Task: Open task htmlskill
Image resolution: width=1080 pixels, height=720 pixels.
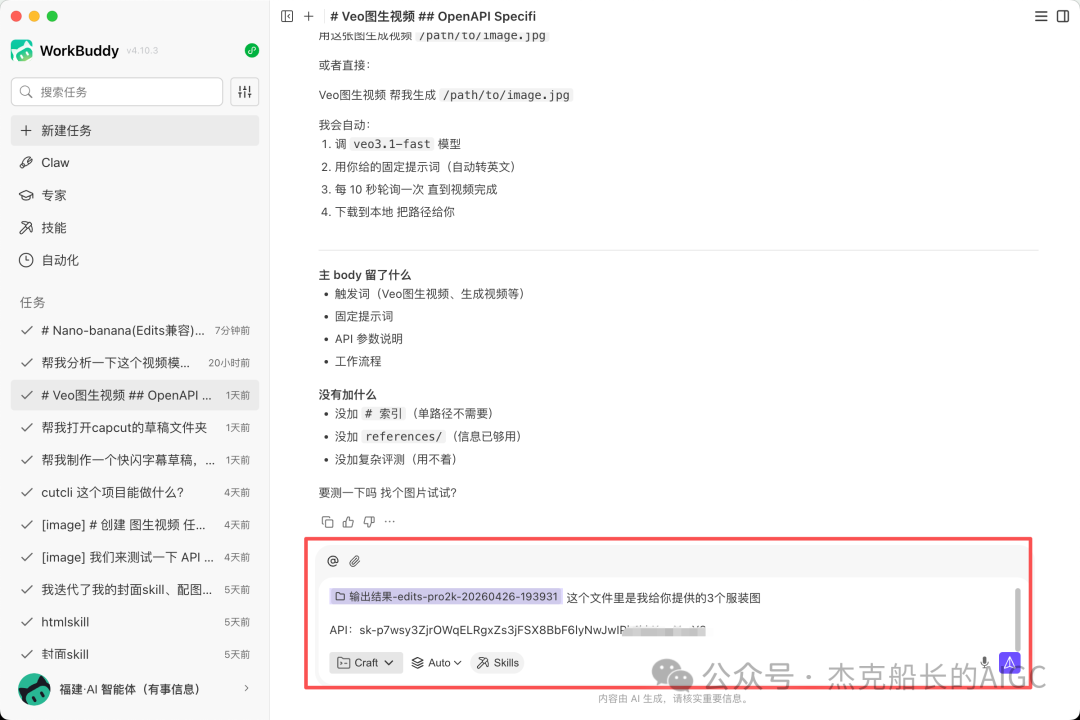Action: 135,621
